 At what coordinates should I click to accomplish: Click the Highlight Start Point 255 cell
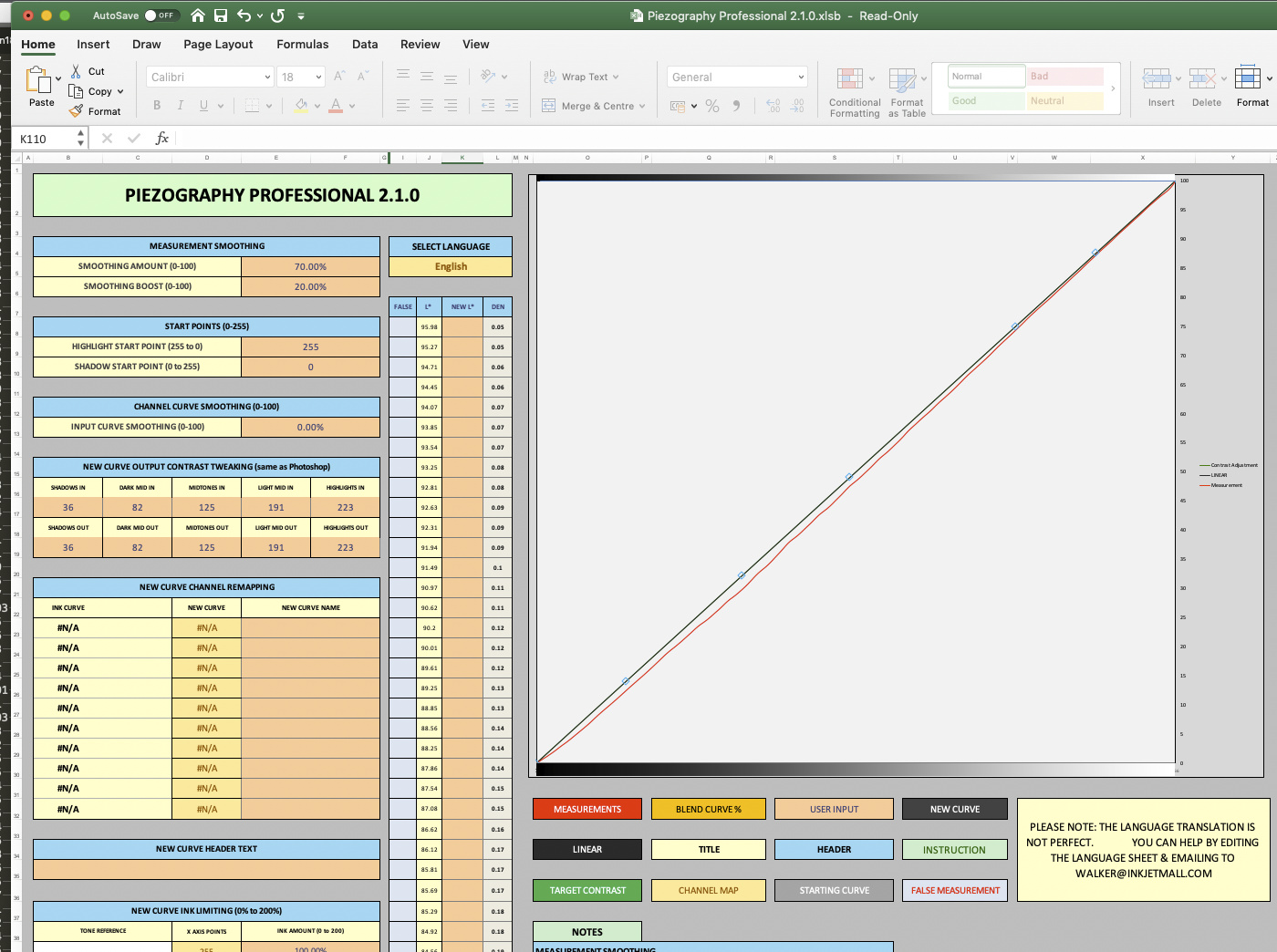click(310, 347)
